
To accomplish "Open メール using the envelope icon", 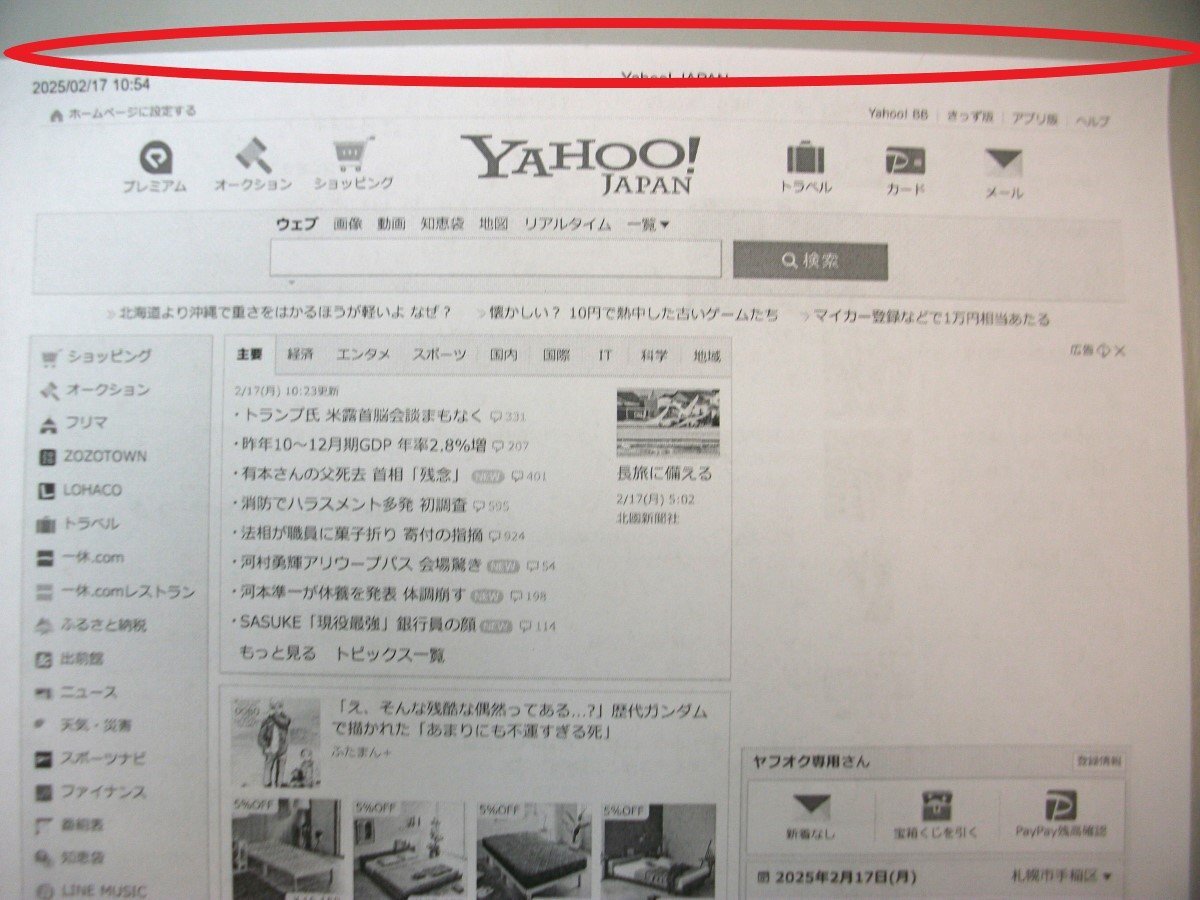I will [1001, 159].
